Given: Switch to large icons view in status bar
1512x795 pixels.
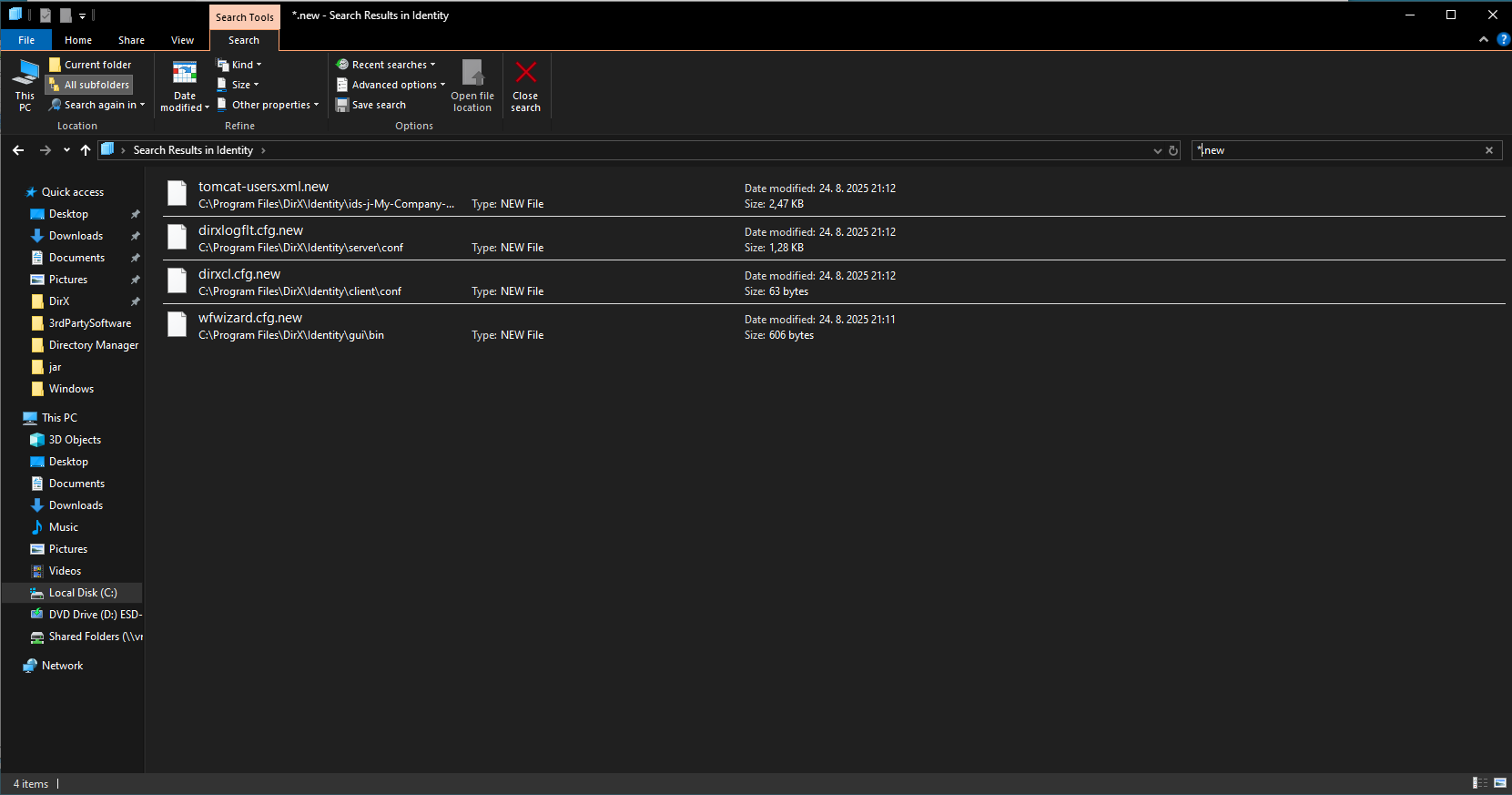Looking at the screenshot, I should [x=1500, y=783].
